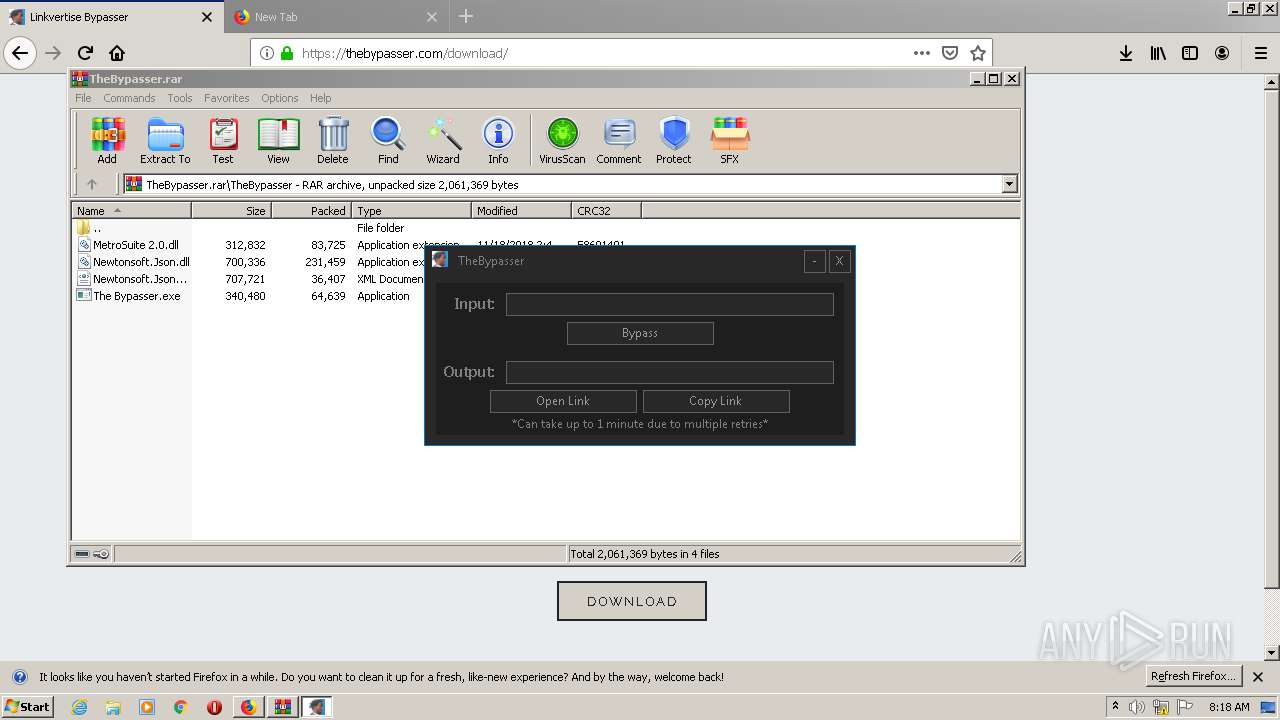Open WinRAR File menu
The width and height of the screenshot is (1280, 720).
pos(83,98)
